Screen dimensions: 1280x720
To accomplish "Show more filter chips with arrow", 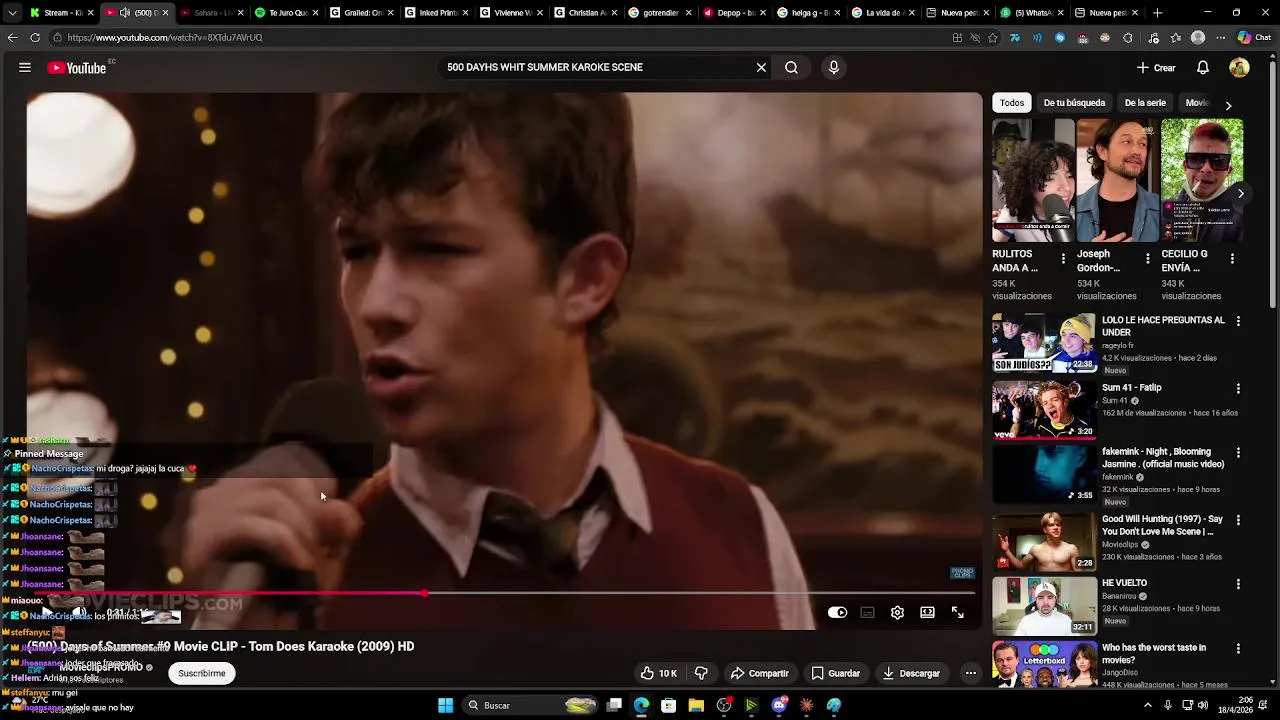I will [x=1228, y=105].
